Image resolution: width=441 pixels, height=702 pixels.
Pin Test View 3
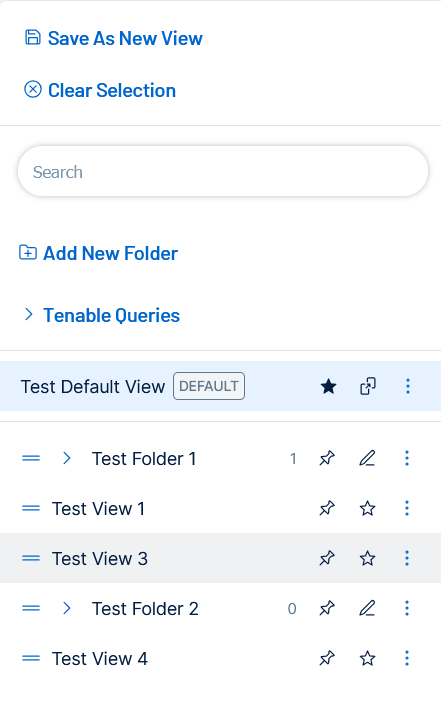[327, 558]
